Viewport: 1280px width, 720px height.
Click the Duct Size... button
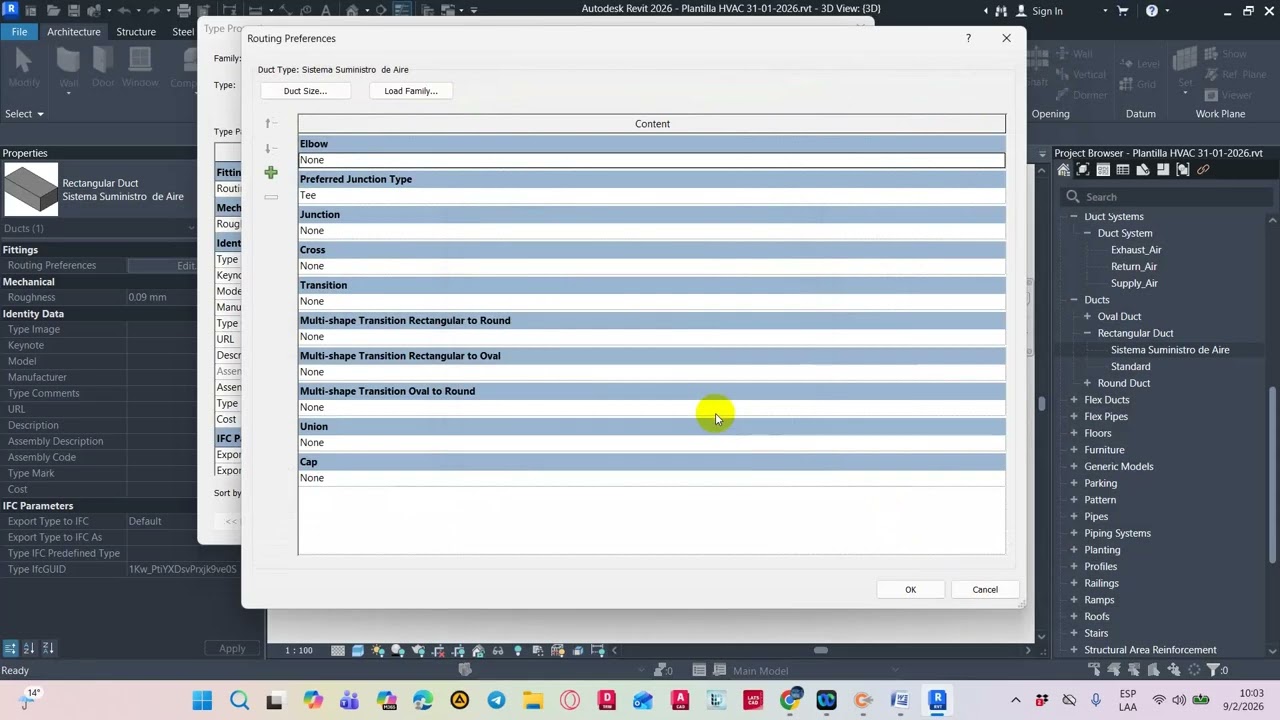[x=305, y=91]
